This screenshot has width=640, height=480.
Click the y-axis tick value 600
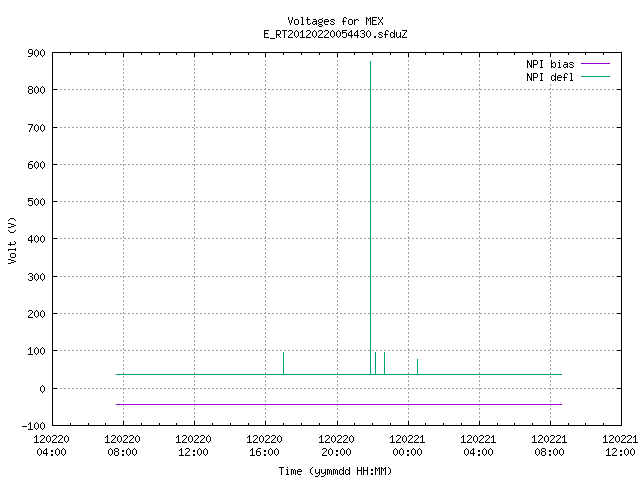pyautogui.click(x=36, y=165)
